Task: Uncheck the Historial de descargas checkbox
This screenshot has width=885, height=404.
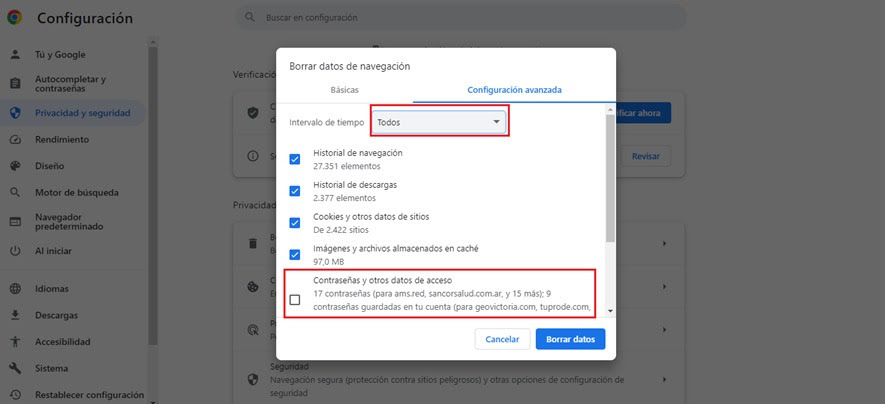Action: point(295,191)
